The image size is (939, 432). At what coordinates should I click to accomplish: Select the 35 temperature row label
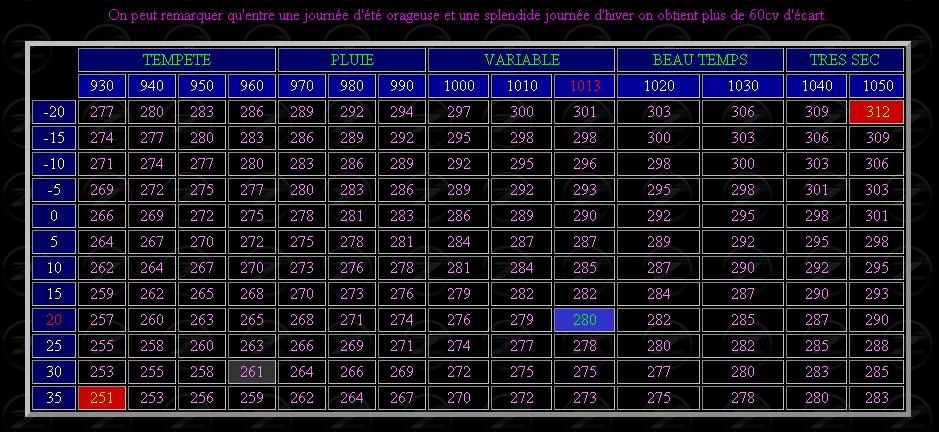click(54, 398)
